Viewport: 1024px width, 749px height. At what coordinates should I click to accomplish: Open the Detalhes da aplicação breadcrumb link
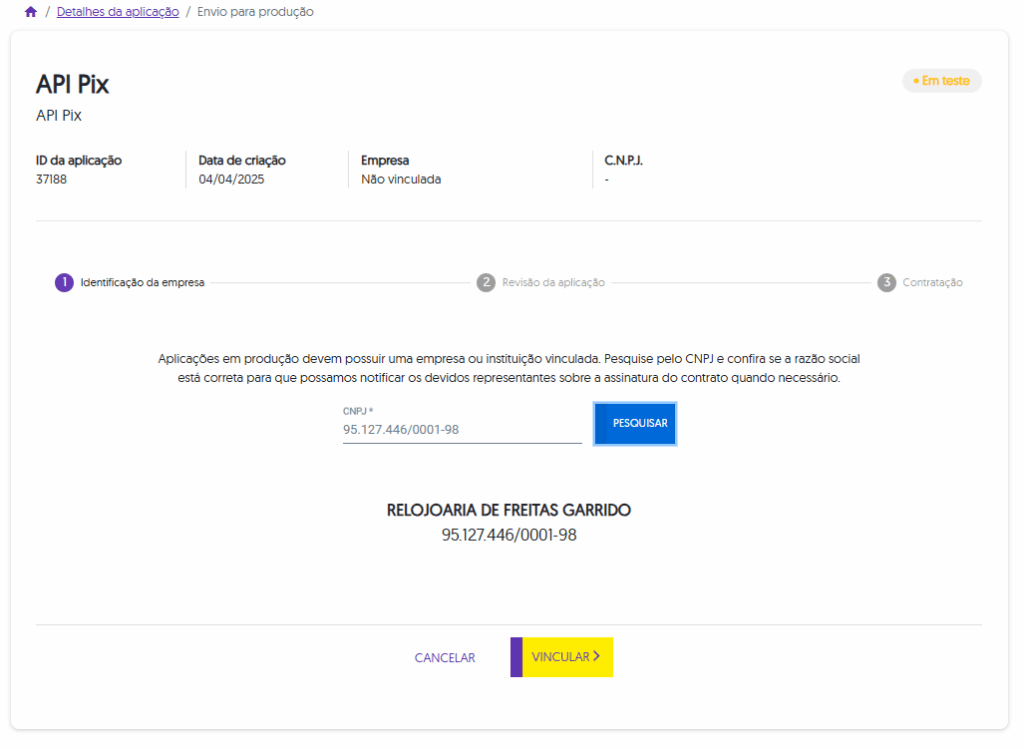tap(117, 12)
